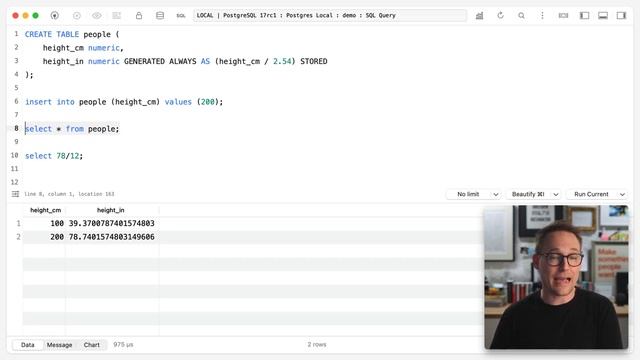Click the cursor position status text

[69, 194]
